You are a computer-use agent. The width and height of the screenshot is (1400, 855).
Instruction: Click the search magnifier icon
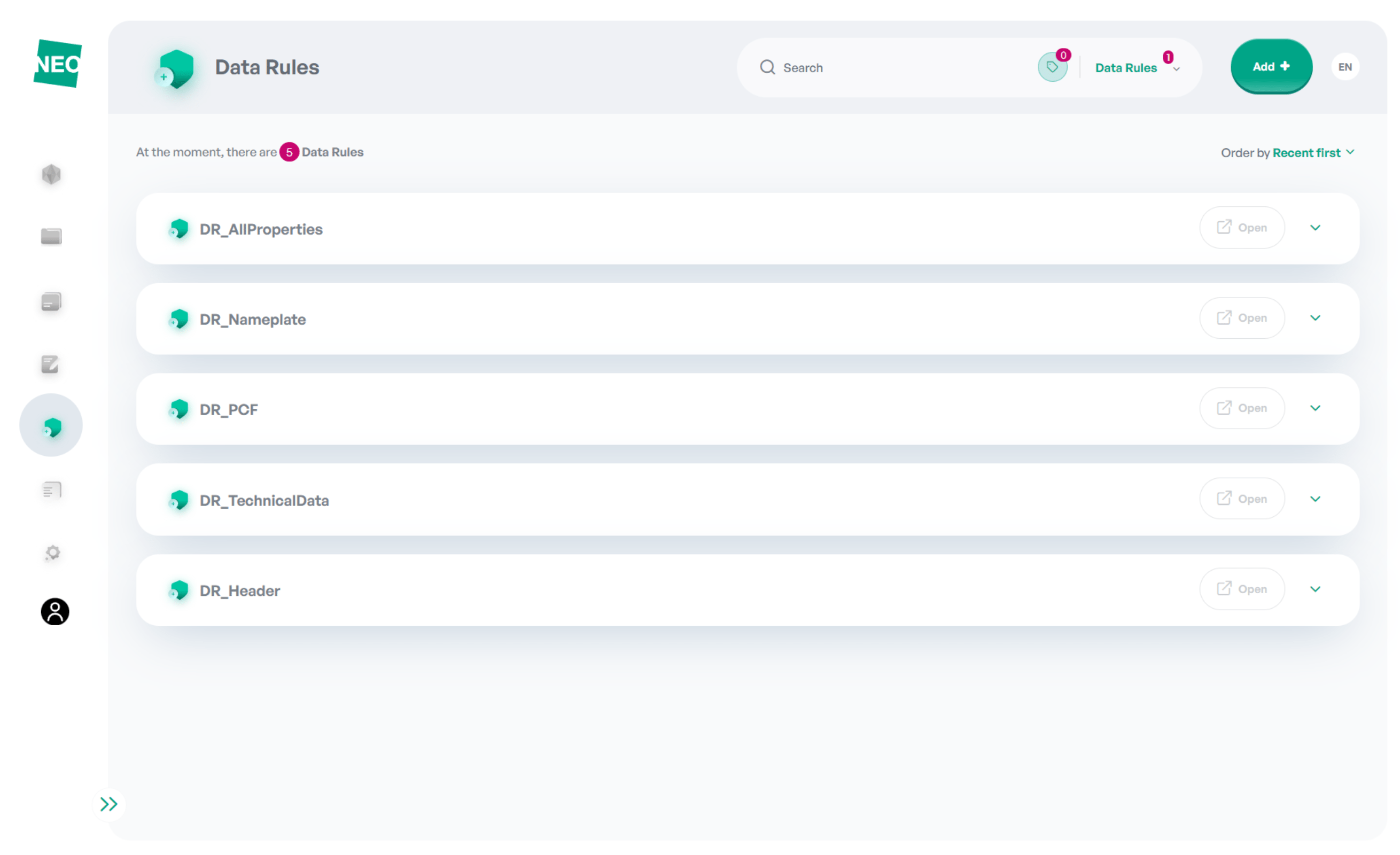pos(768,68)
